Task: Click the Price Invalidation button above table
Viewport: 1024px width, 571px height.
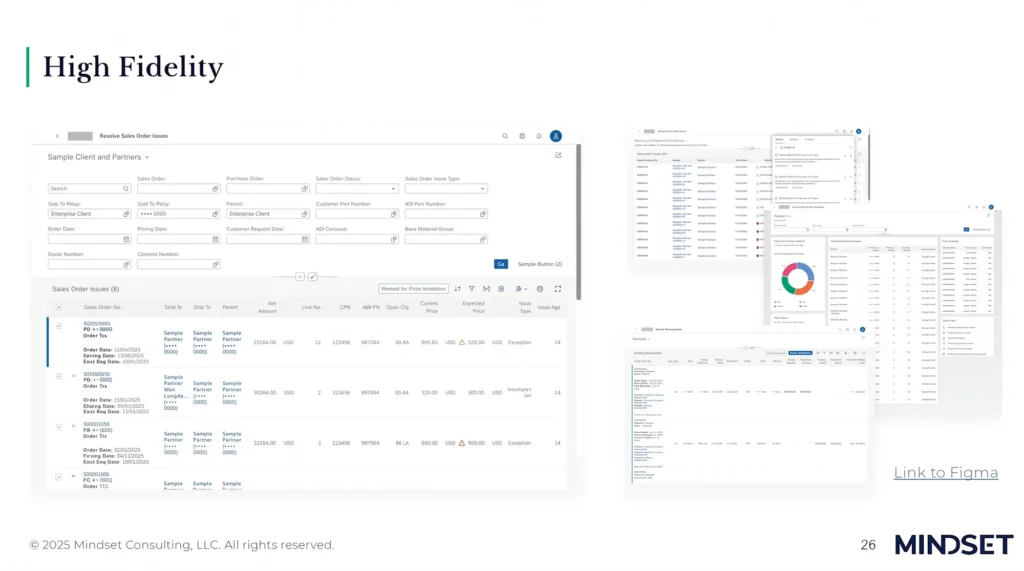Action: [x=413, y=289]
